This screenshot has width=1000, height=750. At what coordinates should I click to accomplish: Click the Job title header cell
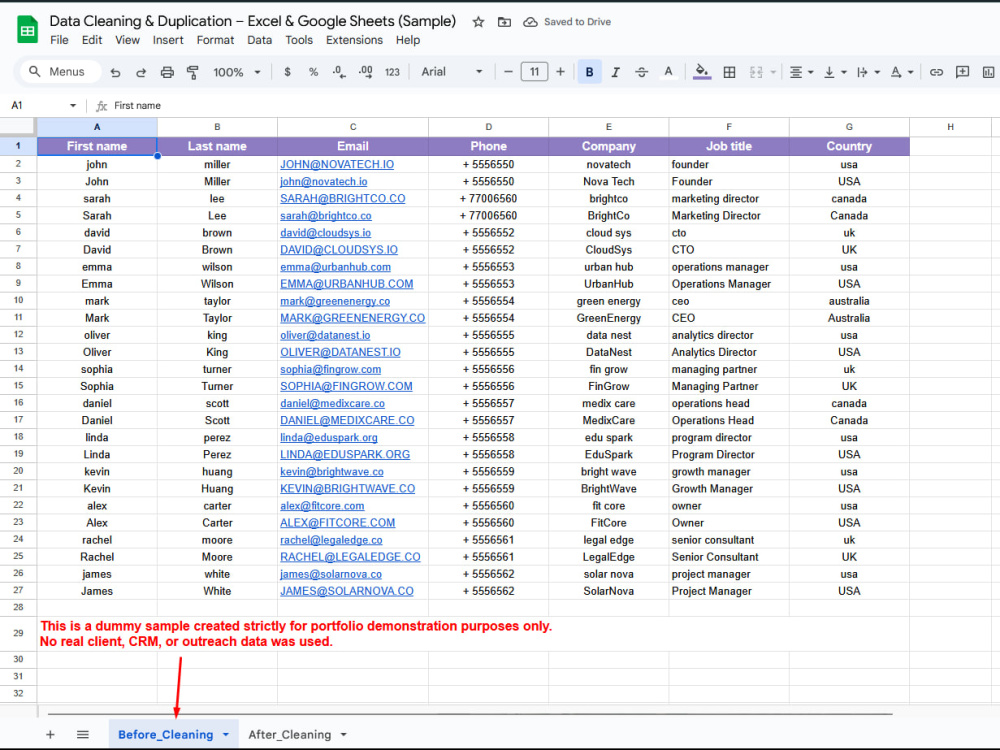[729, 146]
